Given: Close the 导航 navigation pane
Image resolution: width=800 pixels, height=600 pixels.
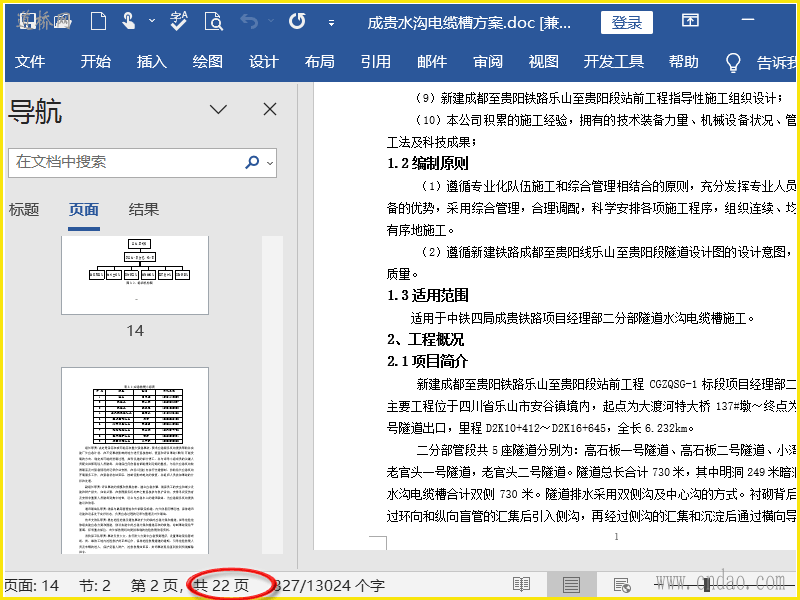Looking at the screenshot, I should [x=270, y=109].
